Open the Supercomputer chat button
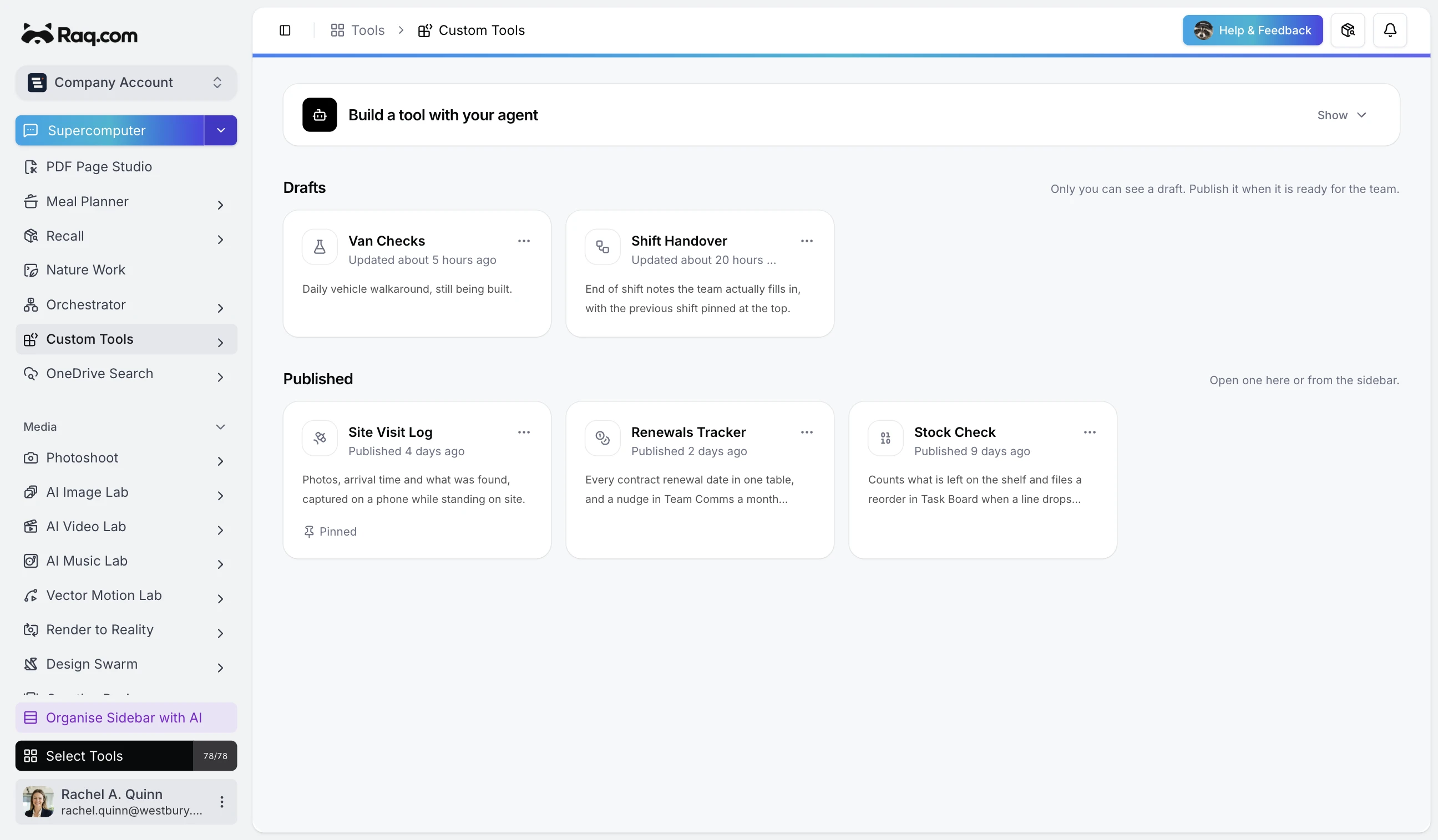 click(109, 131)
